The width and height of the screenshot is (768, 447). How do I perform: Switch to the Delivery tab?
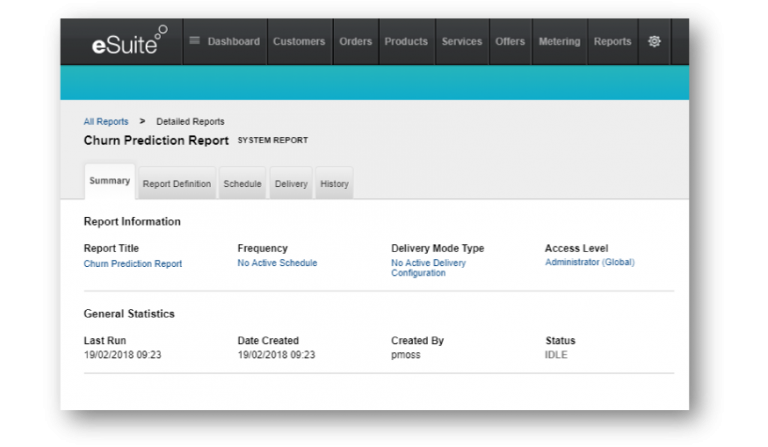coord(291,184)
